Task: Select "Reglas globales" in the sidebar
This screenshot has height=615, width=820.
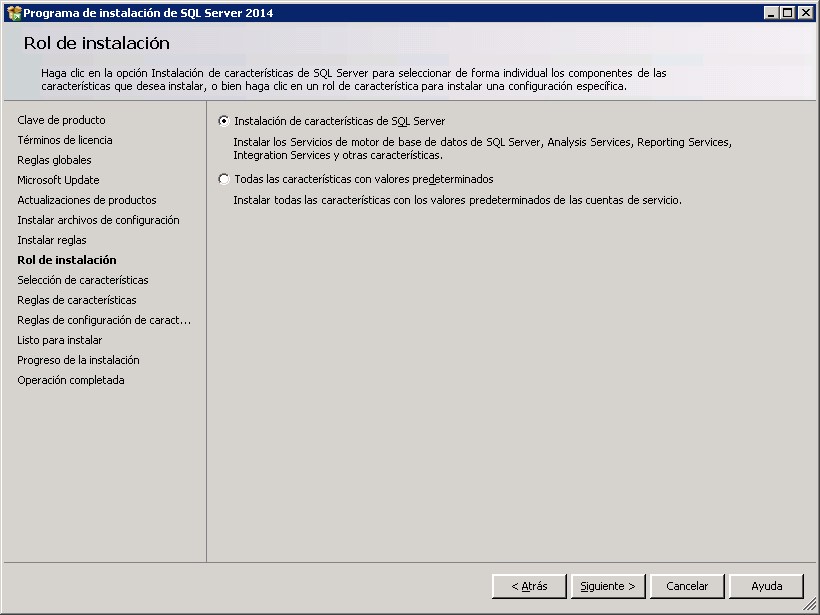Action: (54, 160)
